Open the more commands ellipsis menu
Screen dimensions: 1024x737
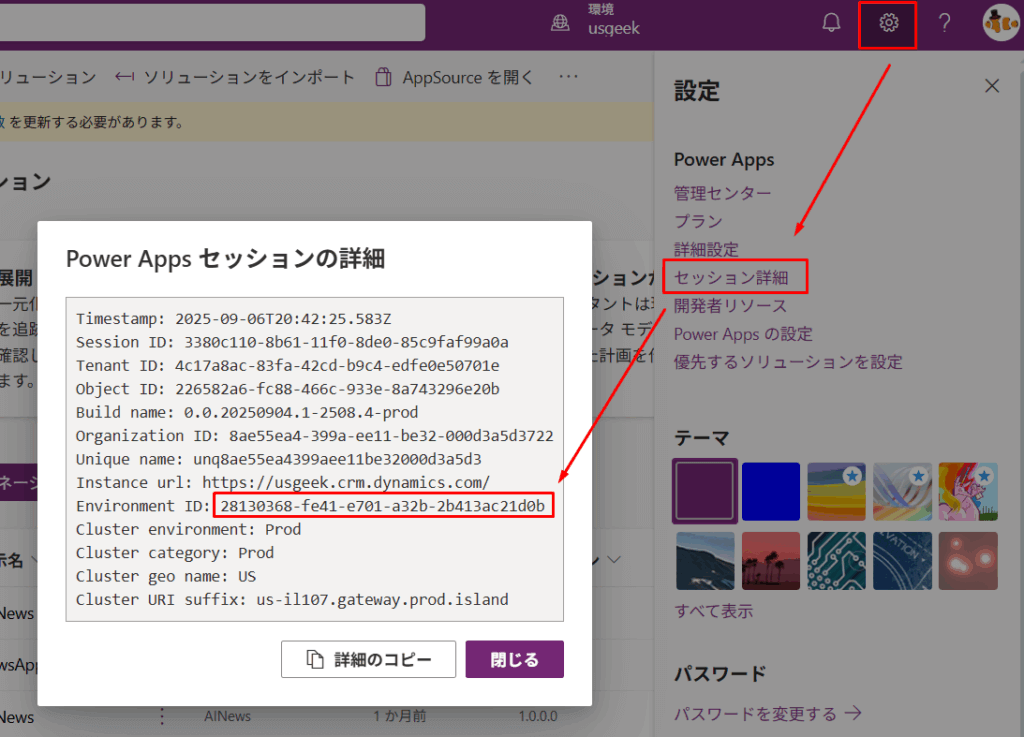568,77
